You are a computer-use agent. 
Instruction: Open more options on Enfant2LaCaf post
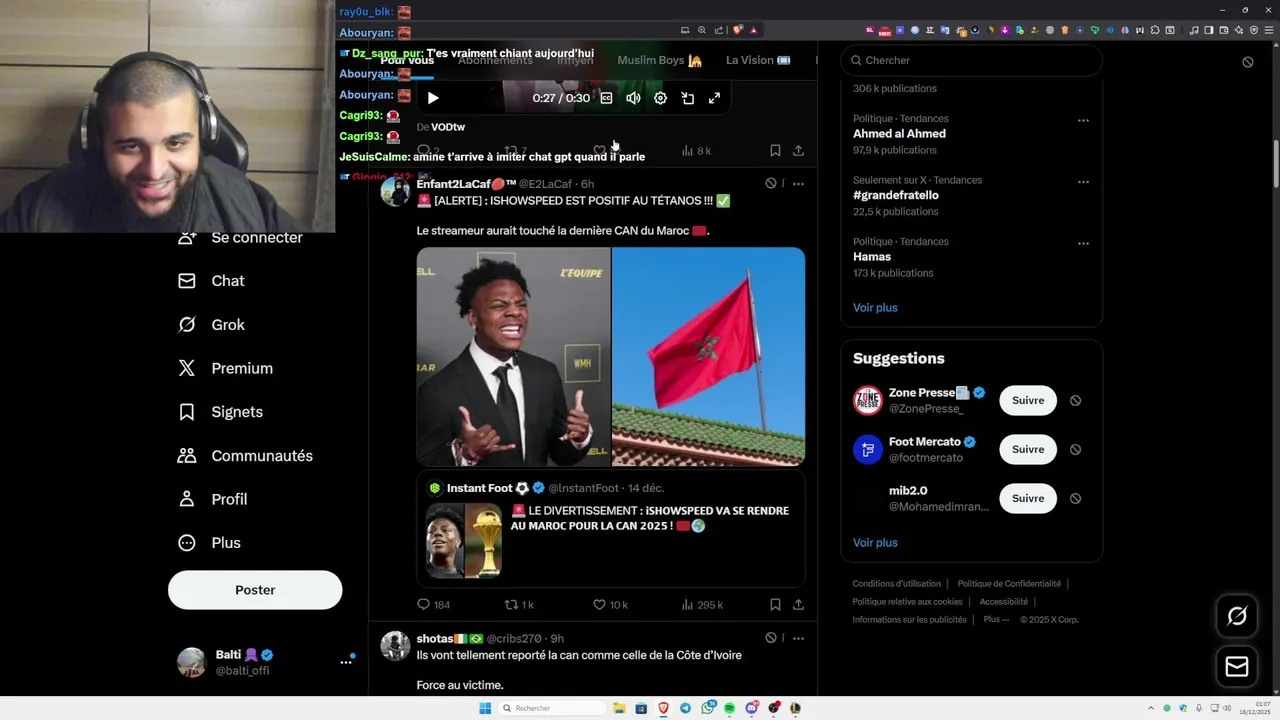click(798, 184)
